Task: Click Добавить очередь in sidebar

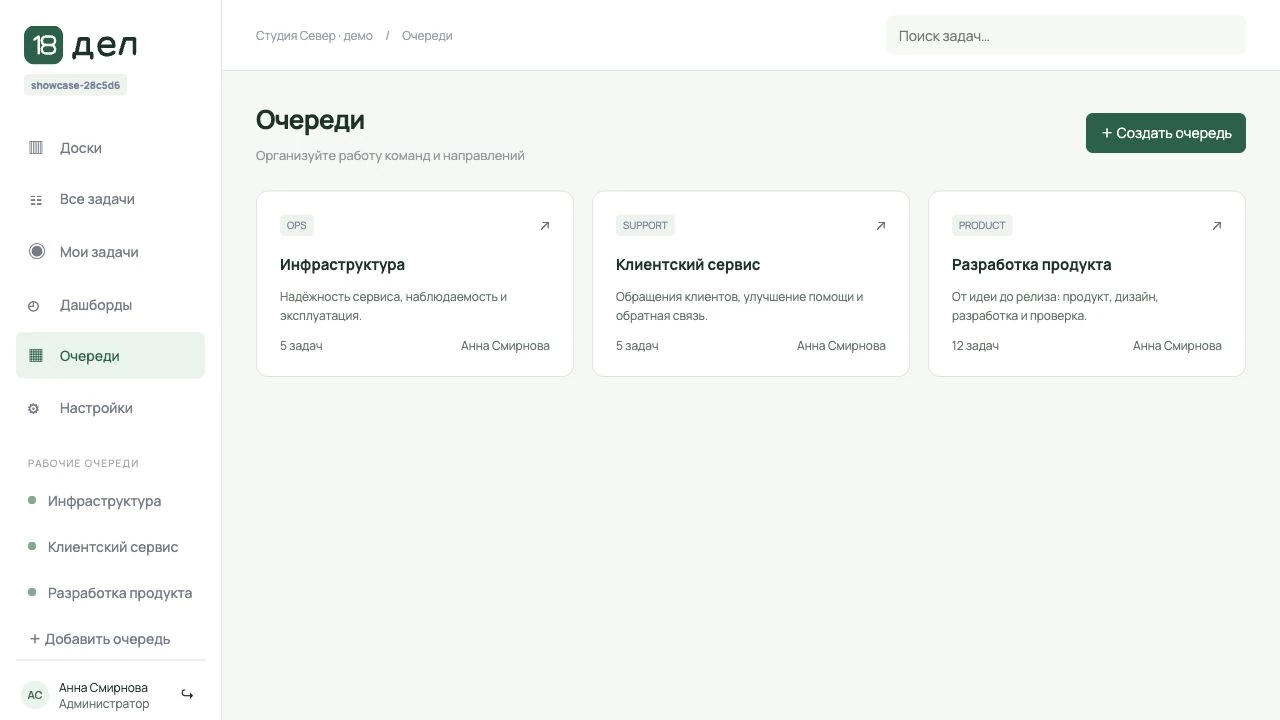Action: (x=100, y=639)
